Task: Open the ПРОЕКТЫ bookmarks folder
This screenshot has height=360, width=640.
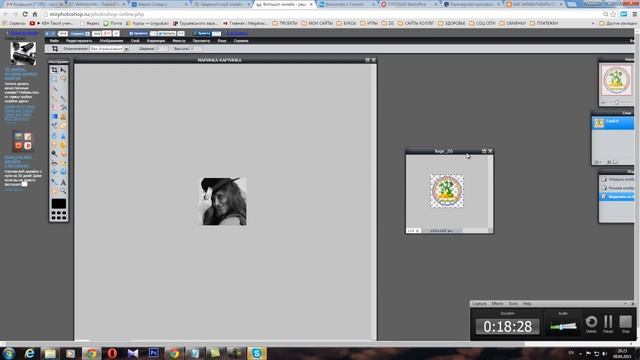Action: [x=285, y=23]
